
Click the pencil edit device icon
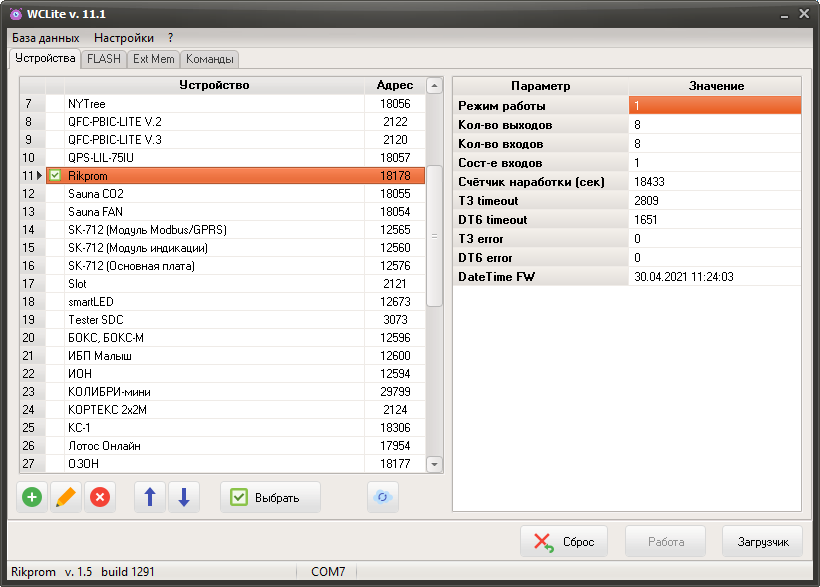coord(66,497)
